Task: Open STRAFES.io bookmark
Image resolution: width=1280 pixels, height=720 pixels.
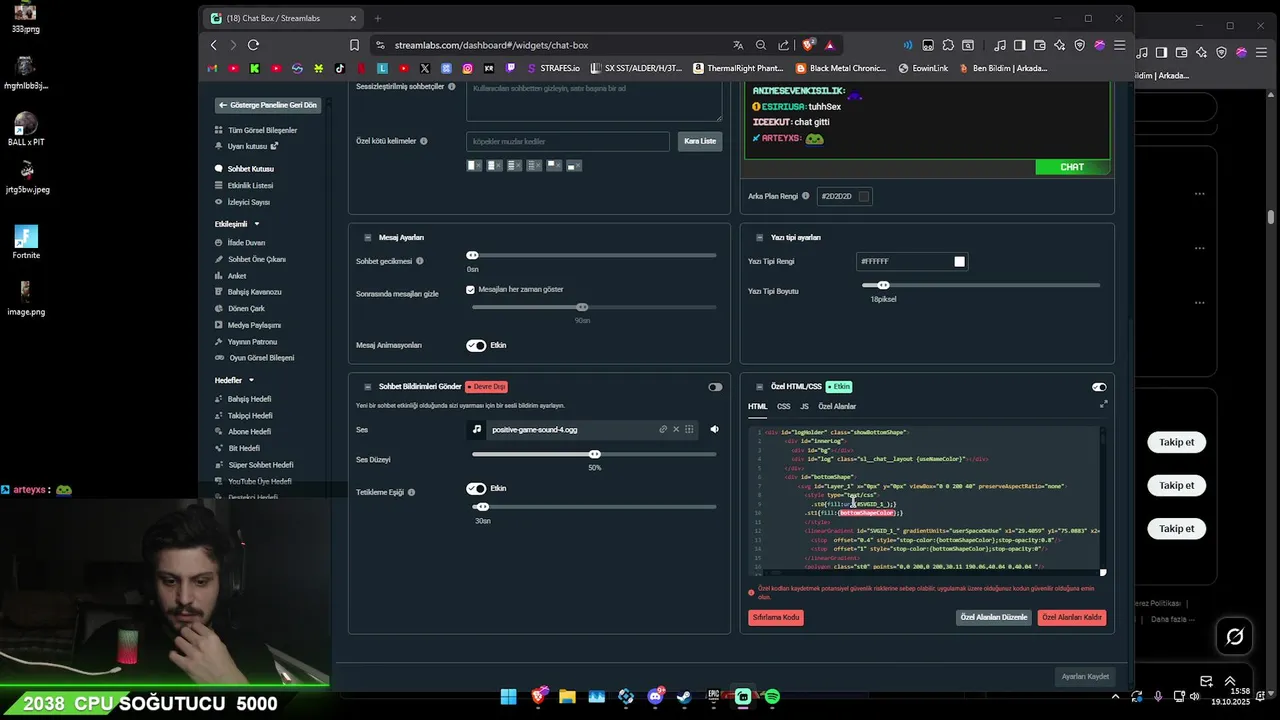Action: (x=553, y=68)
